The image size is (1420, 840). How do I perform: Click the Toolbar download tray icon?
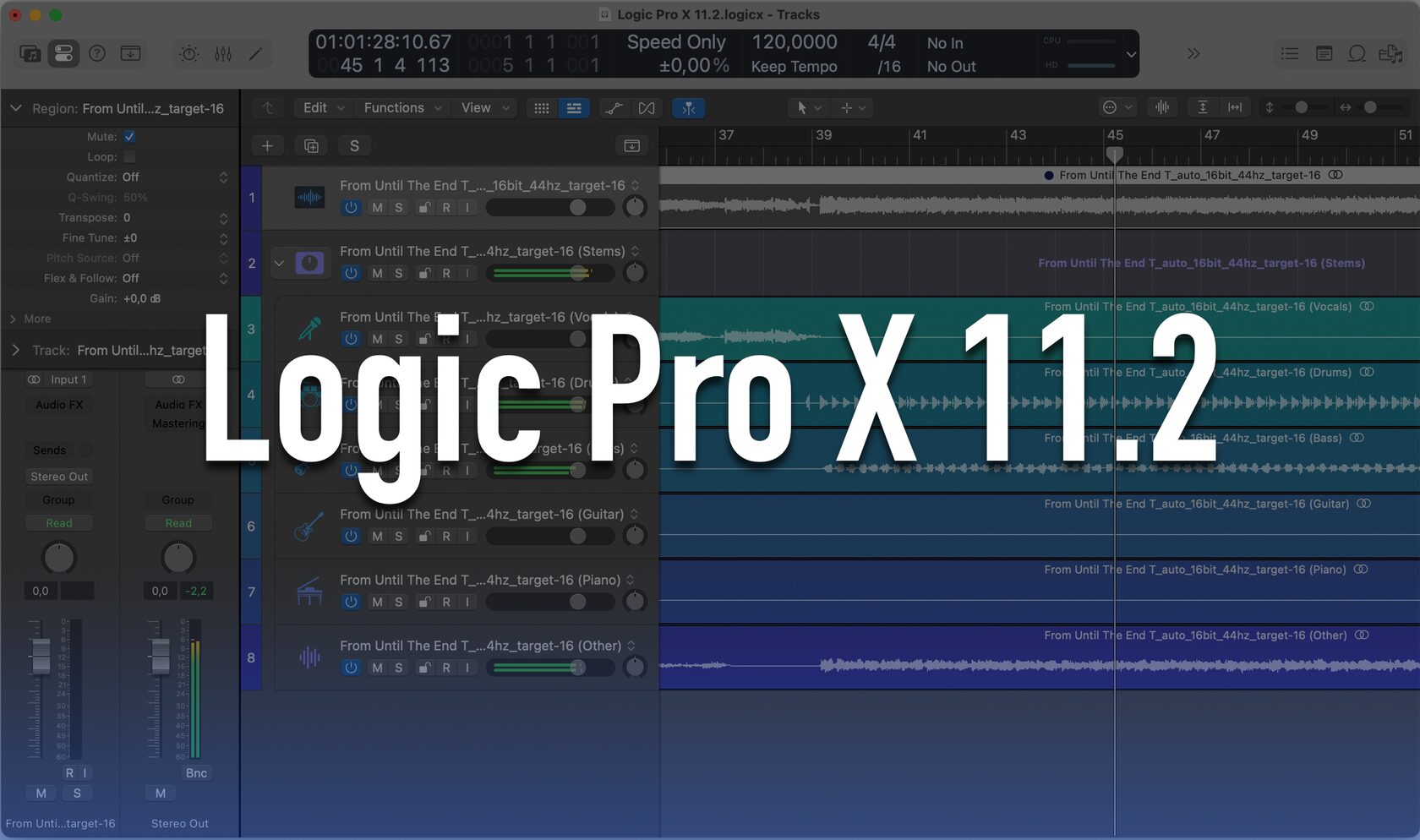(130, 54)
